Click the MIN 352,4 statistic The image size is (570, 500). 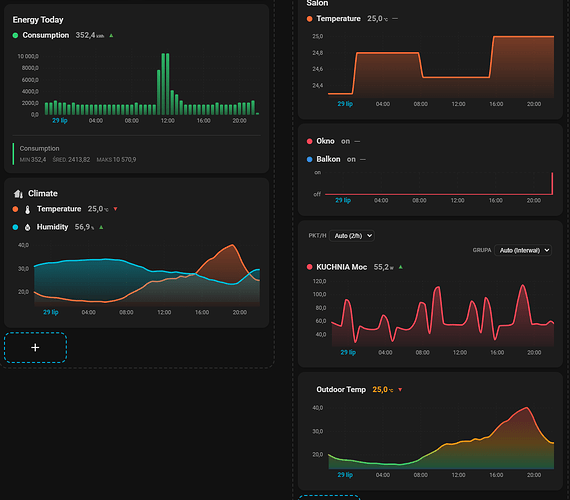(x=33, y=160)
